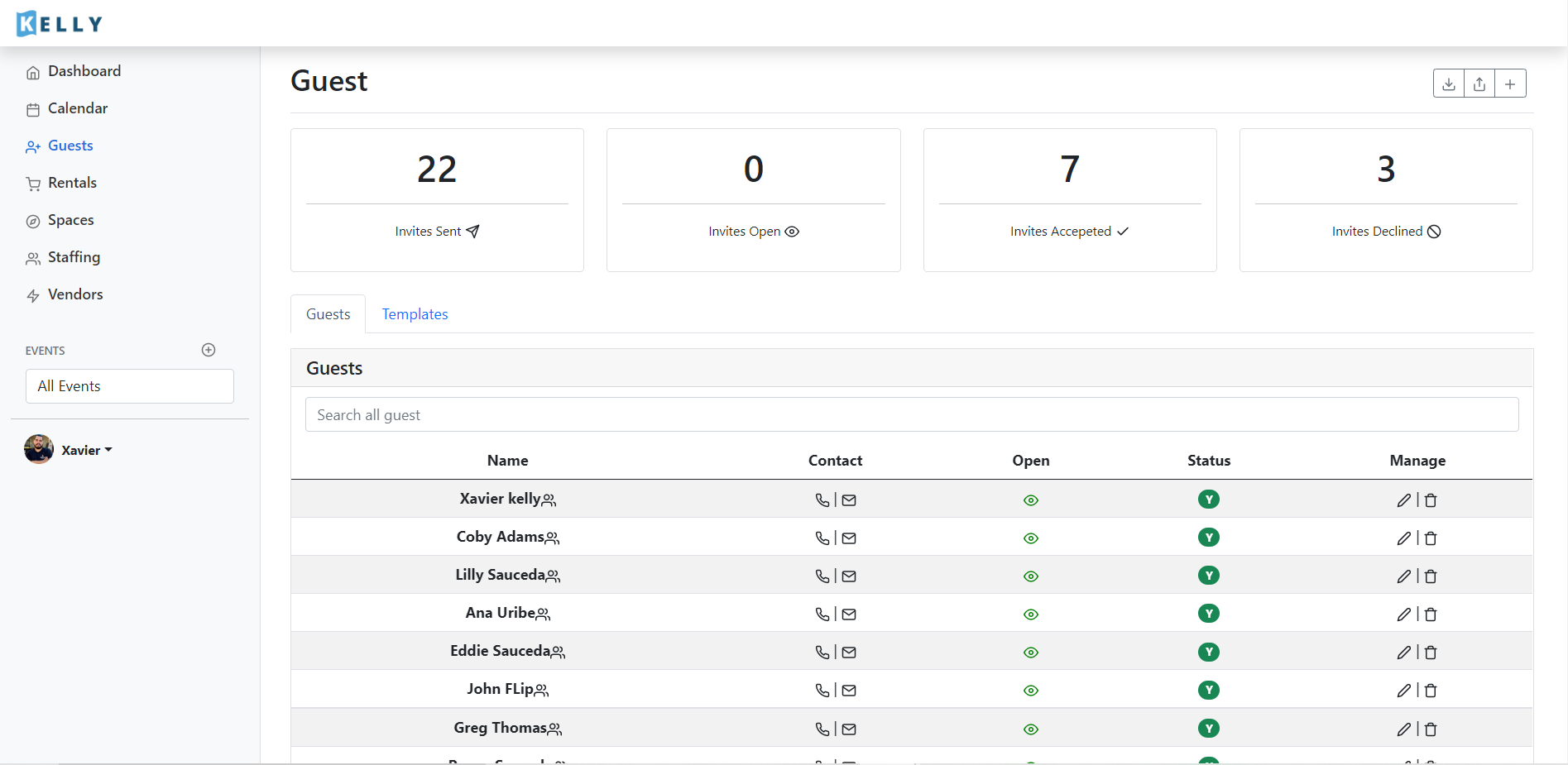The height and width of the screenshot is (765, 1568).
Task: Toggle the green eye for Xavier kelly
Action: coord(1031,500)
